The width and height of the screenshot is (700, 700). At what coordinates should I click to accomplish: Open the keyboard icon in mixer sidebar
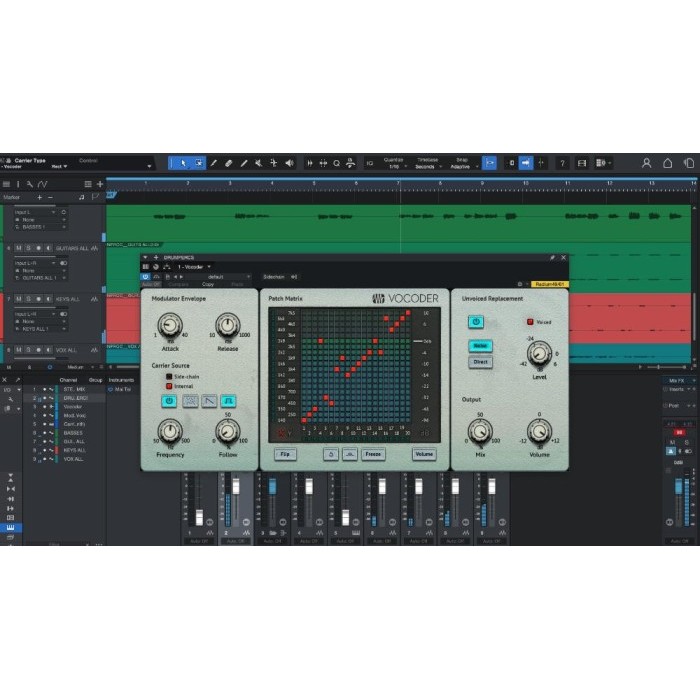click(10, 528)
